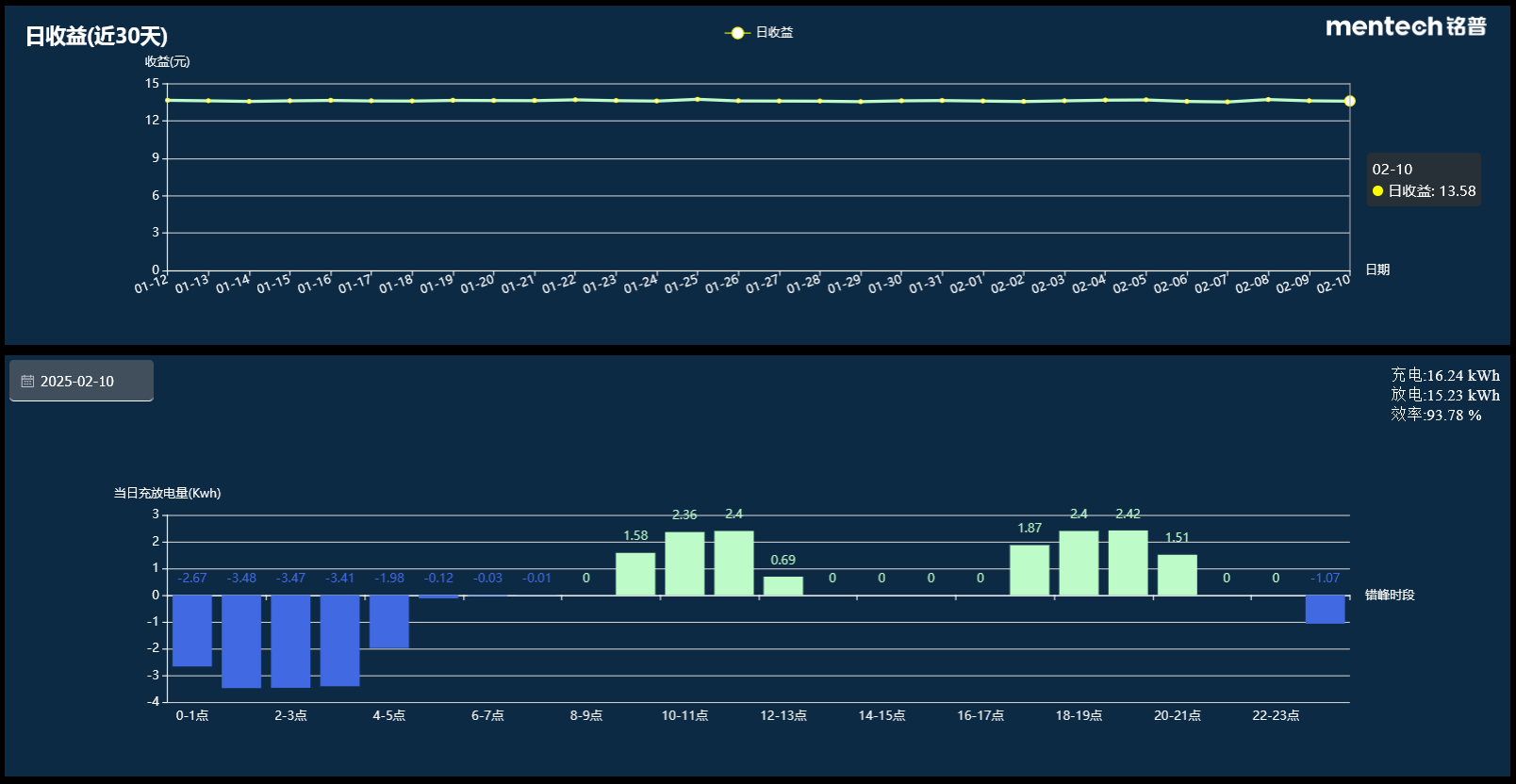The height and width of the screenshot is (784, 1516).
Task: Select the blue bar labeled -1.98
Action: (x=389, y=621)
